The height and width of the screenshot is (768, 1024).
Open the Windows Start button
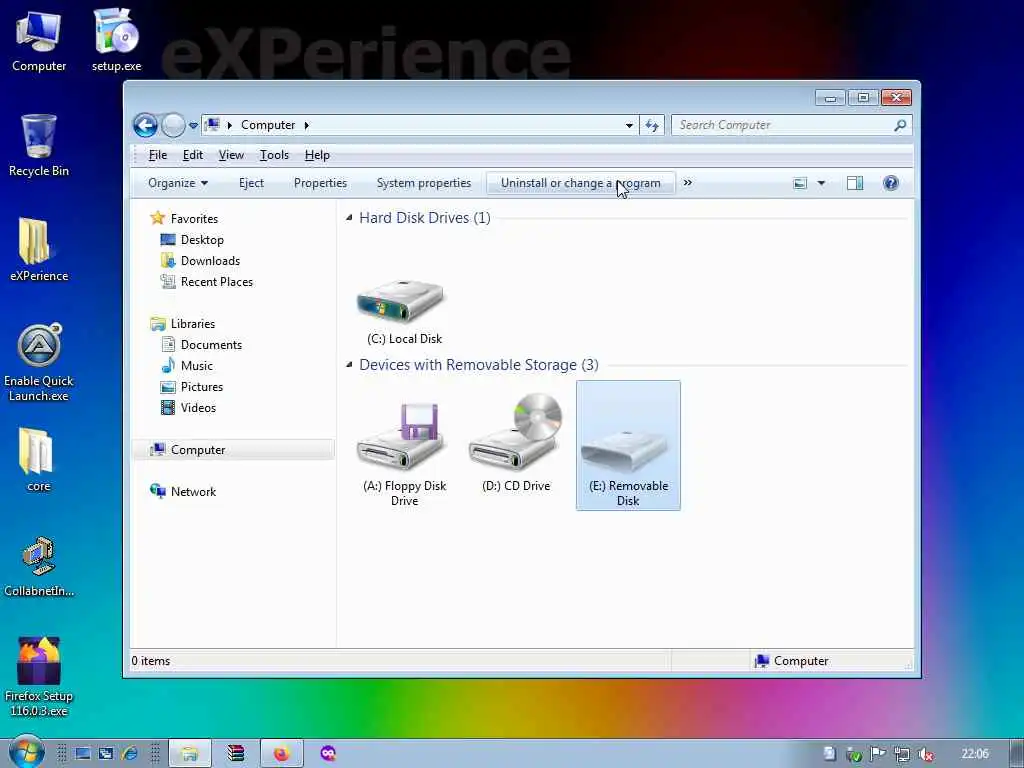[26, 753]
